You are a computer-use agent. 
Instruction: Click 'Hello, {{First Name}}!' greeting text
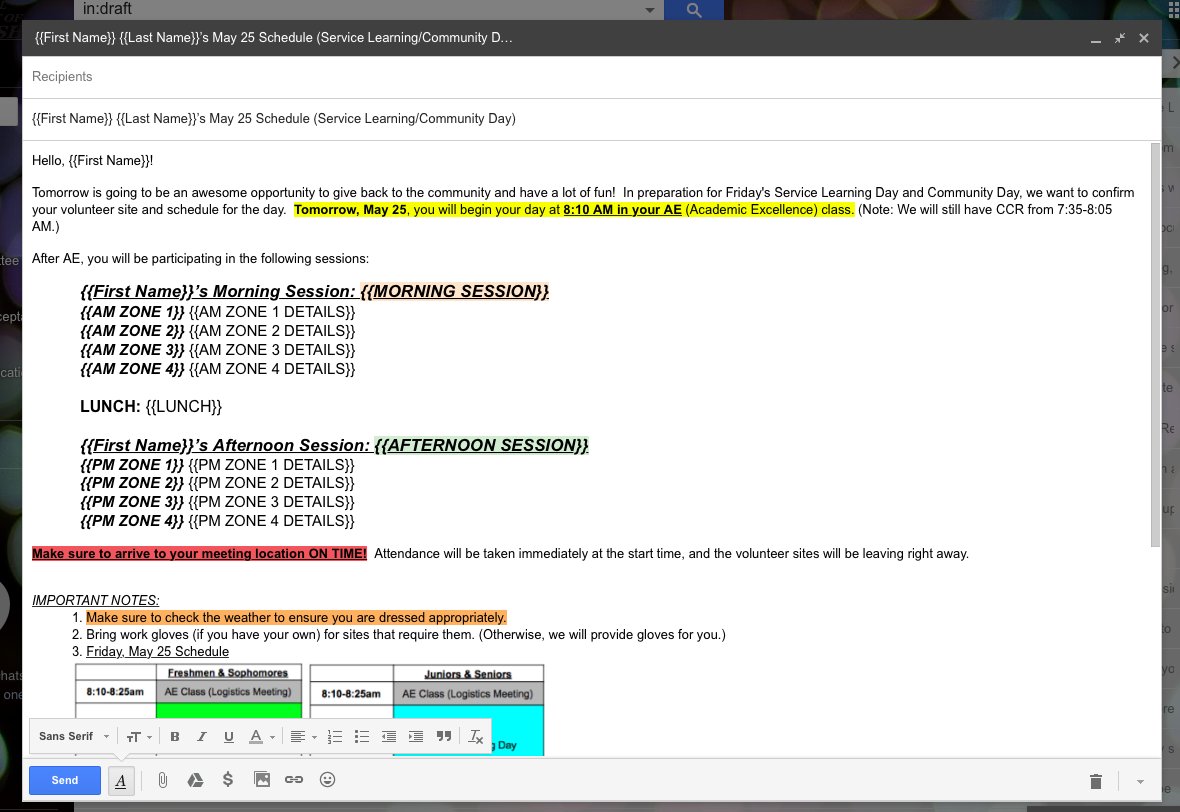pos(93,160)
